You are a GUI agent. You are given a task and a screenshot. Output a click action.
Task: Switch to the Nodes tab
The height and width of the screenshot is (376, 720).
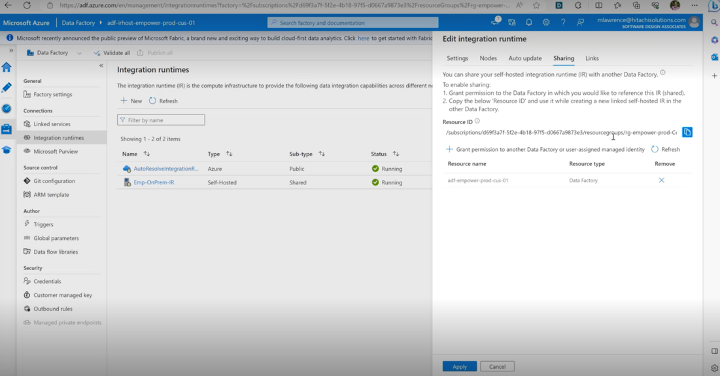pos(488,58)
